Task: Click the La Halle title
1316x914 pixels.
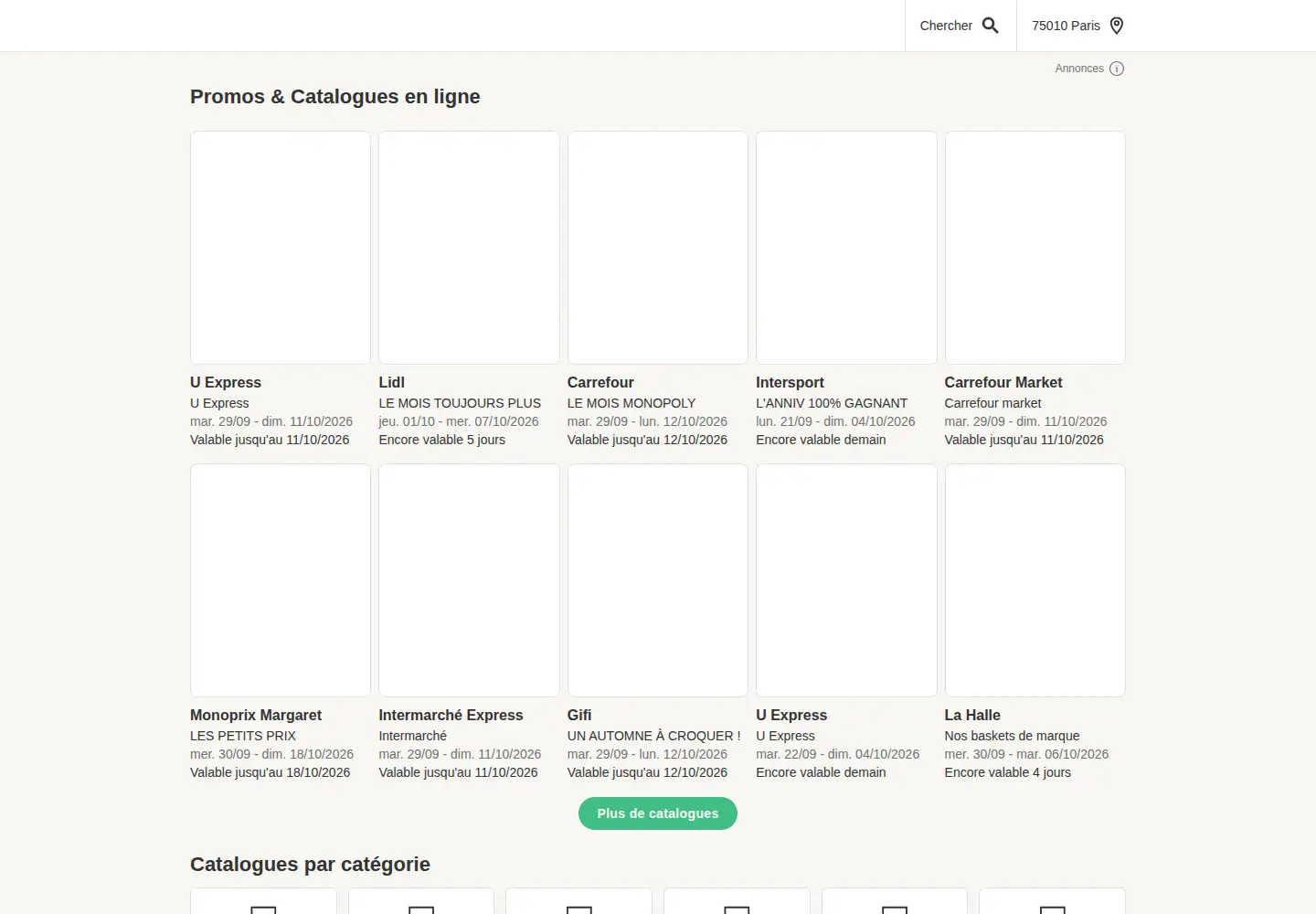Action: pyautogui.click(x=972, y=715)
